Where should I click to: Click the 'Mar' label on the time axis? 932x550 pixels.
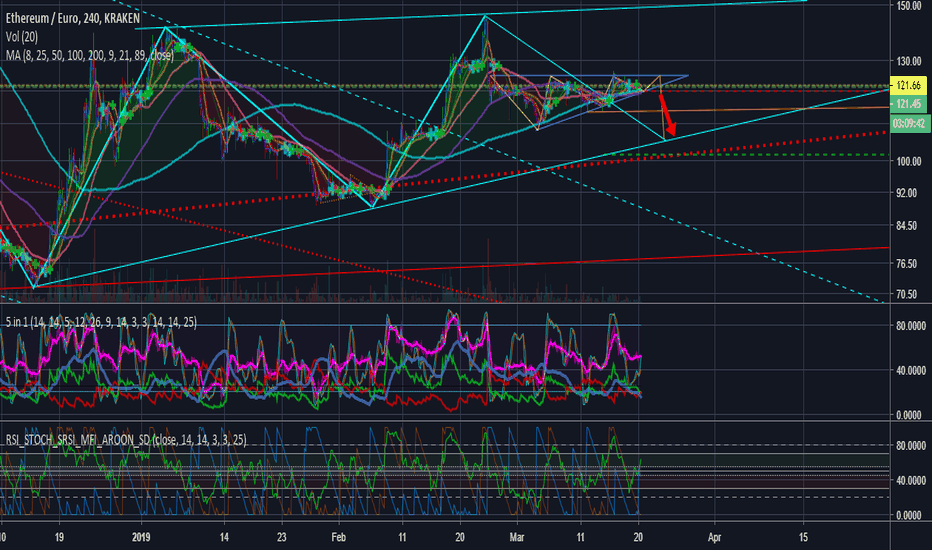point(517,538)
